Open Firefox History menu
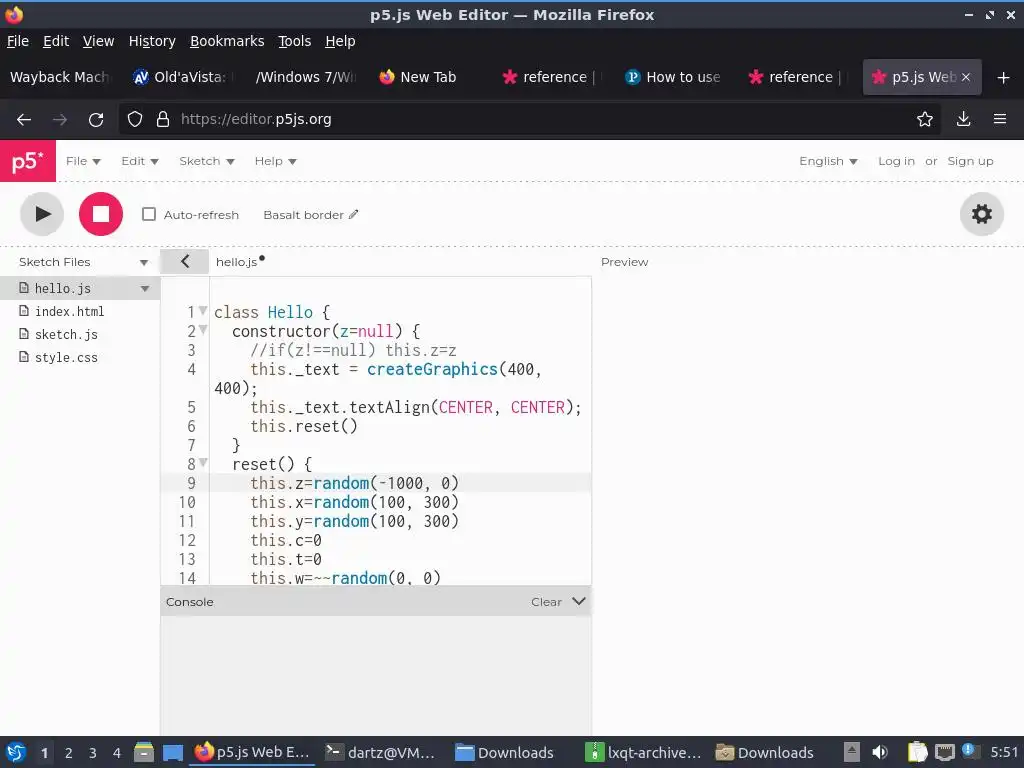 click(x=152, y=41)
